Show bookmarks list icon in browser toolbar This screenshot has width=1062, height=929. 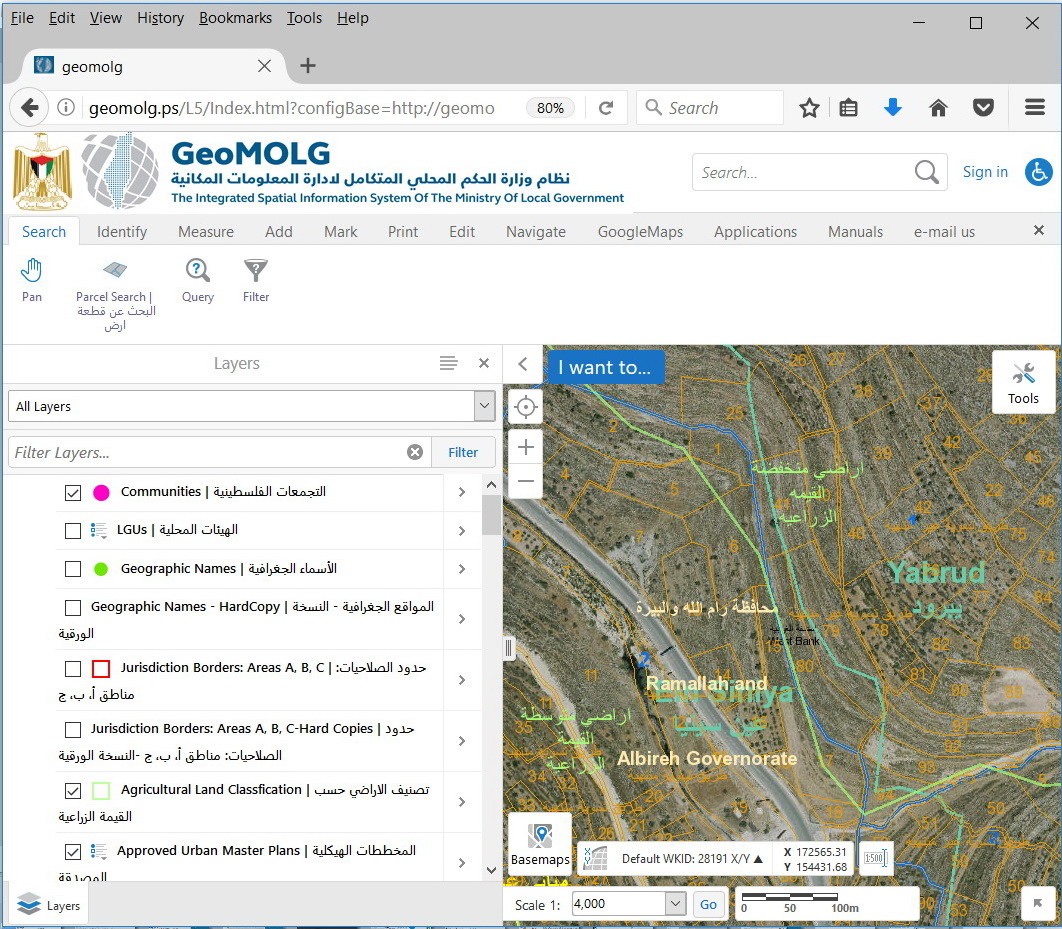[x=849, y=108]
